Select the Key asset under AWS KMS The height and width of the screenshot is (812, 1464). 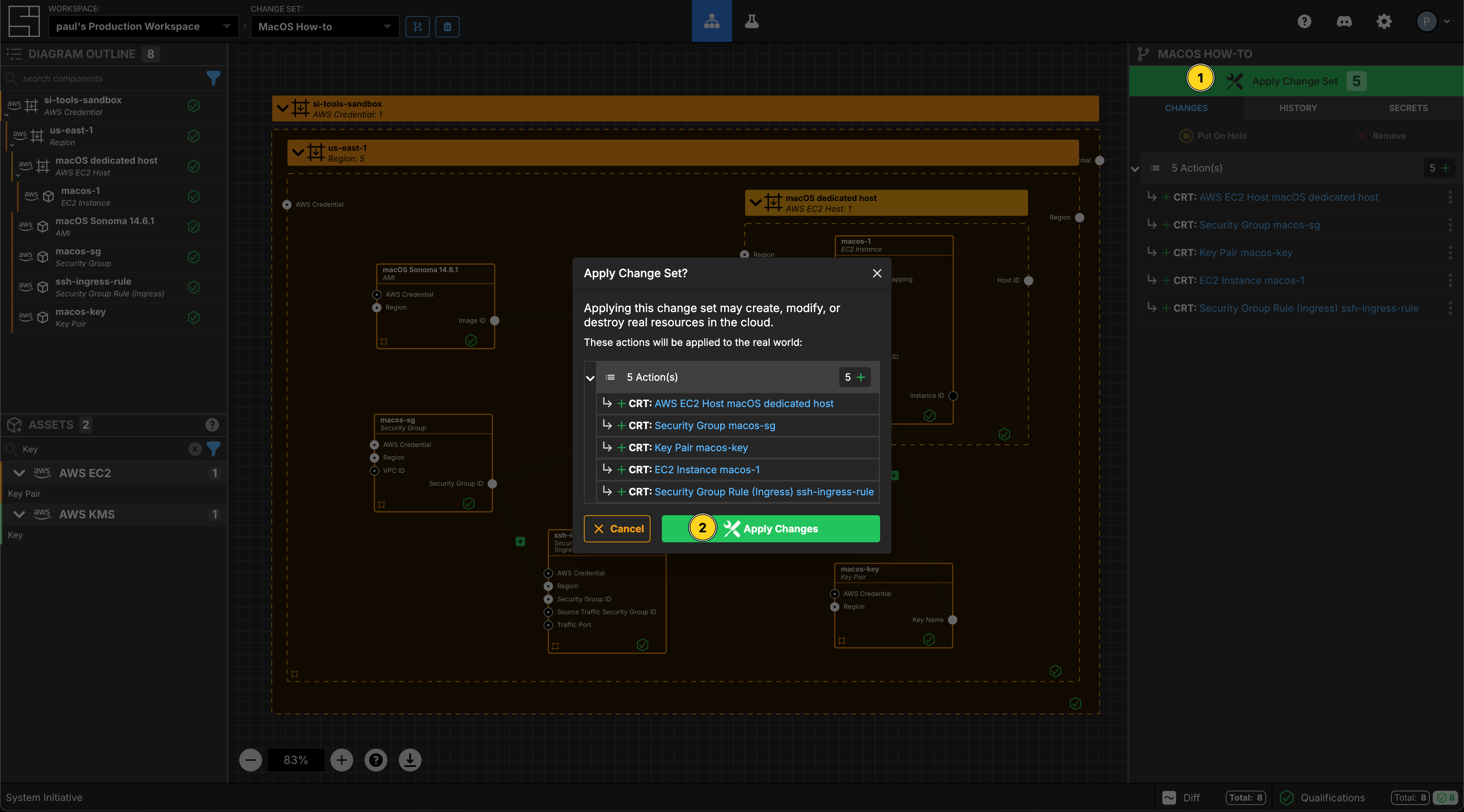15,535
